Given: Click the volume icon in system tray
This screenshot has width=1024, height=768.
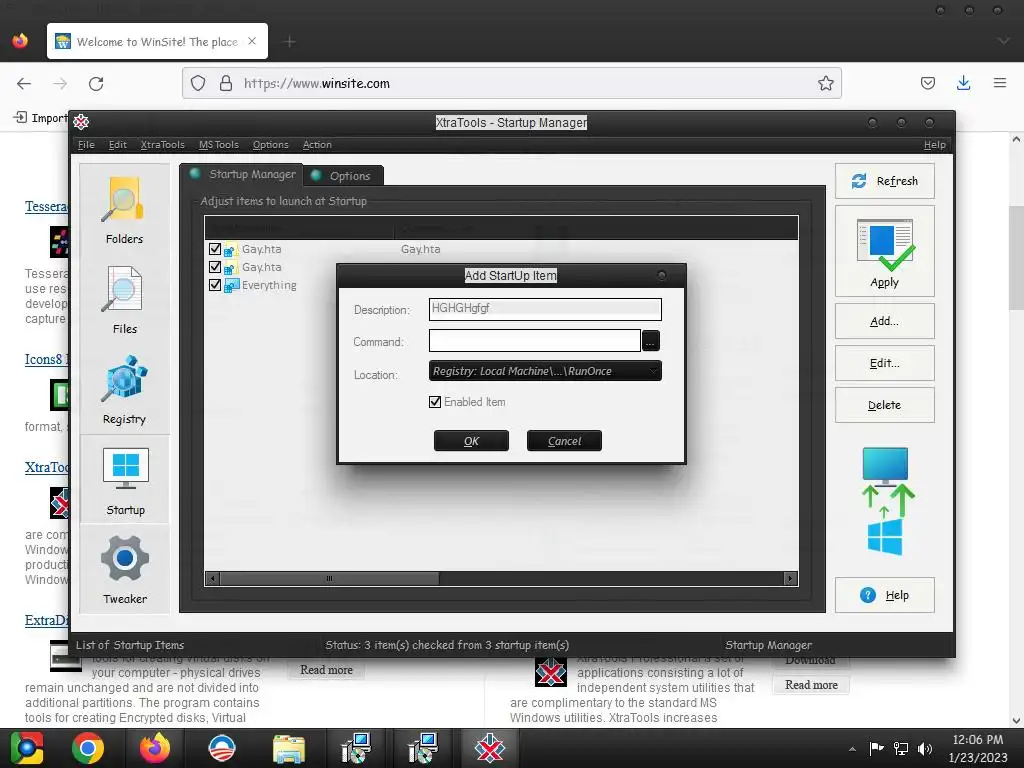Looking at the screenshot, I should 925,748.
